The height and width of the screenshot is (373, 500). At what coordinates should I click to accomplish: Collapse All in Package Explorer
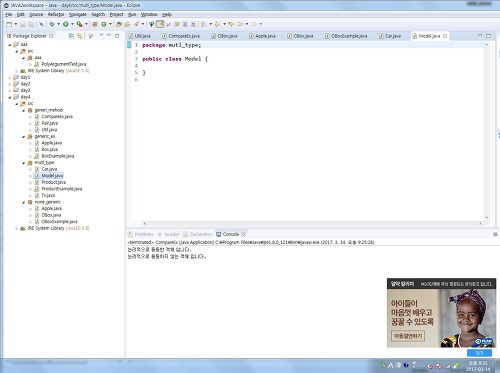71,36
